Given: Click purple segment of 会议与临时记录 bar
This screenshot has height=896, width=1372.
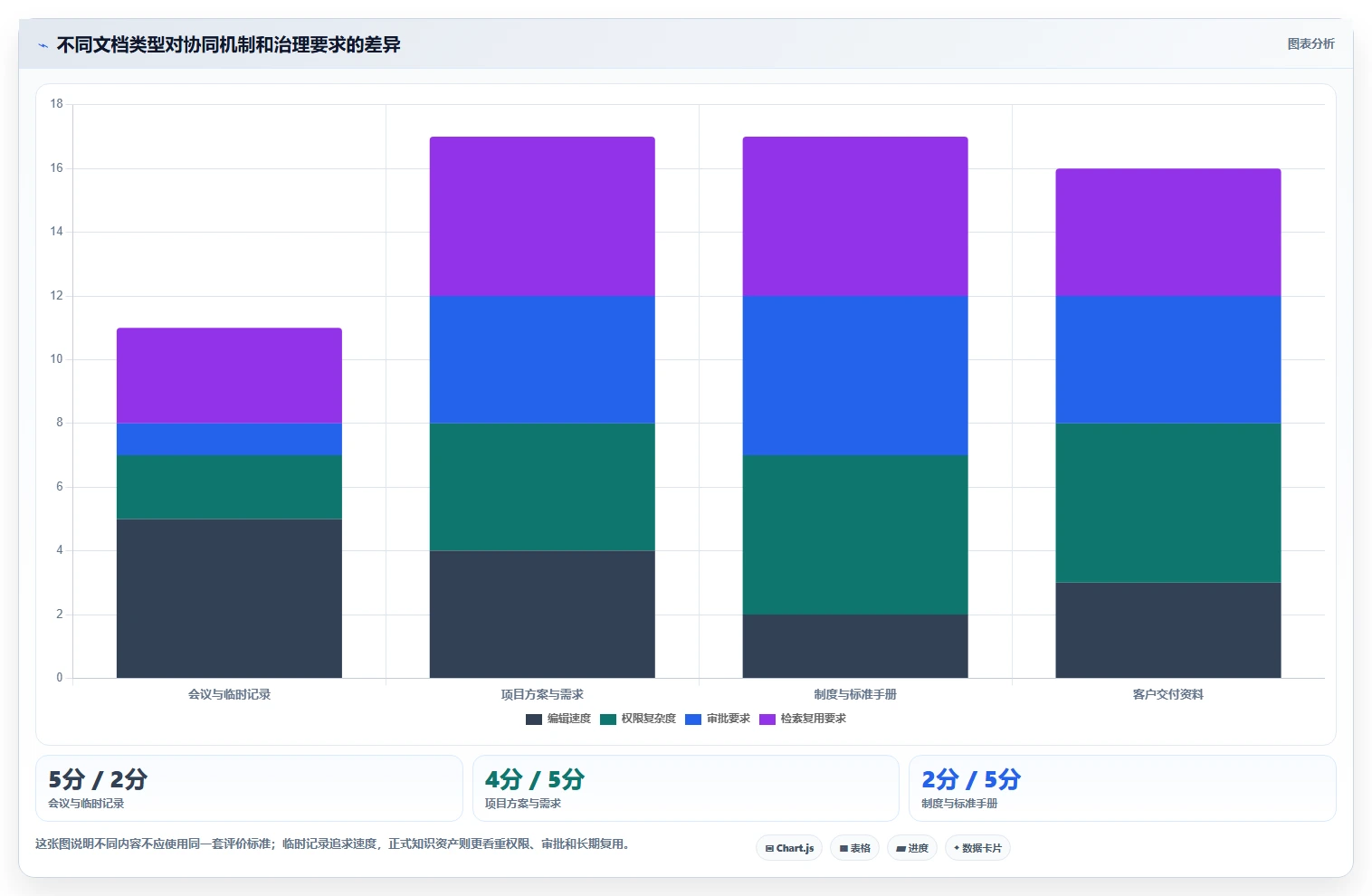Looking at the screenshot, I should coord(229,376).
